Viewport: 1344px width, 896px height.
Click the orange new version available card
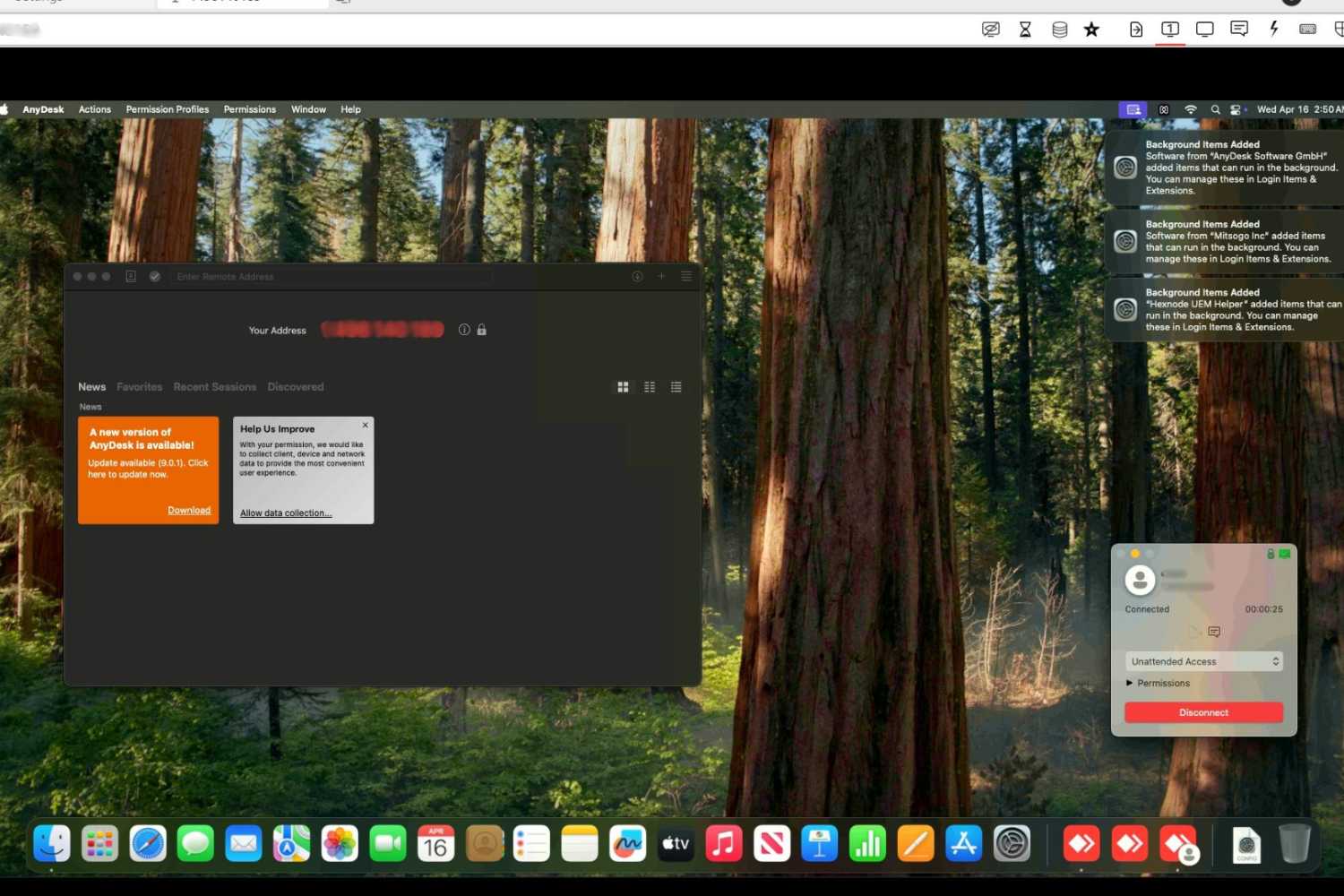[x=149, y=470]
